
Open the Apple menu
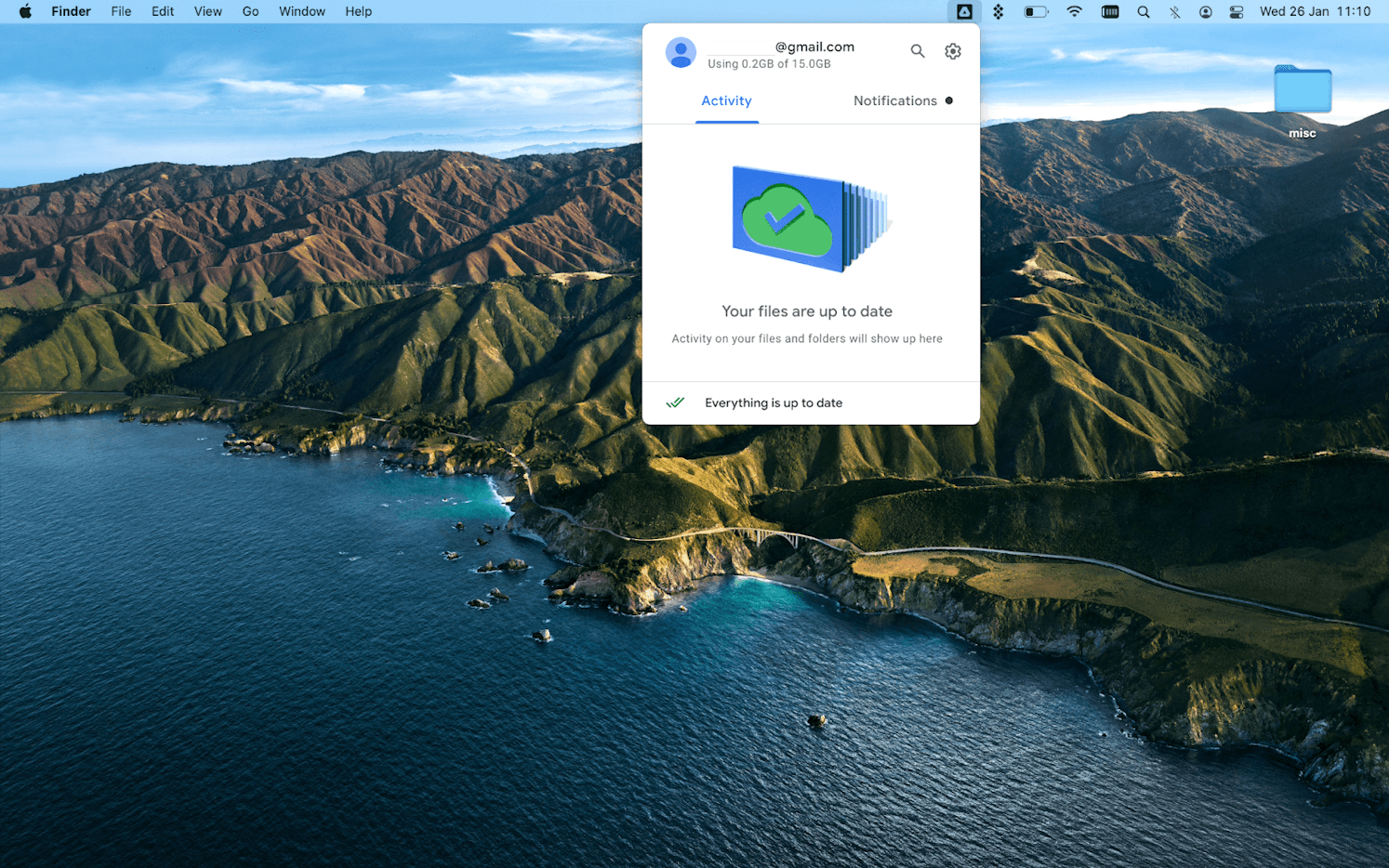point(25,11)
